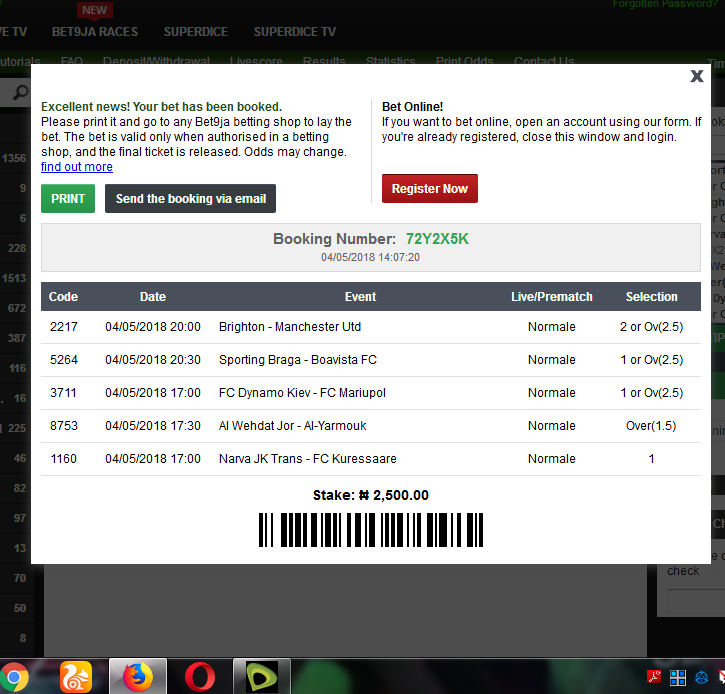This screenshot has height=694, width=725.
Task: Click event code 2217
Action: [x=64, y=326]
